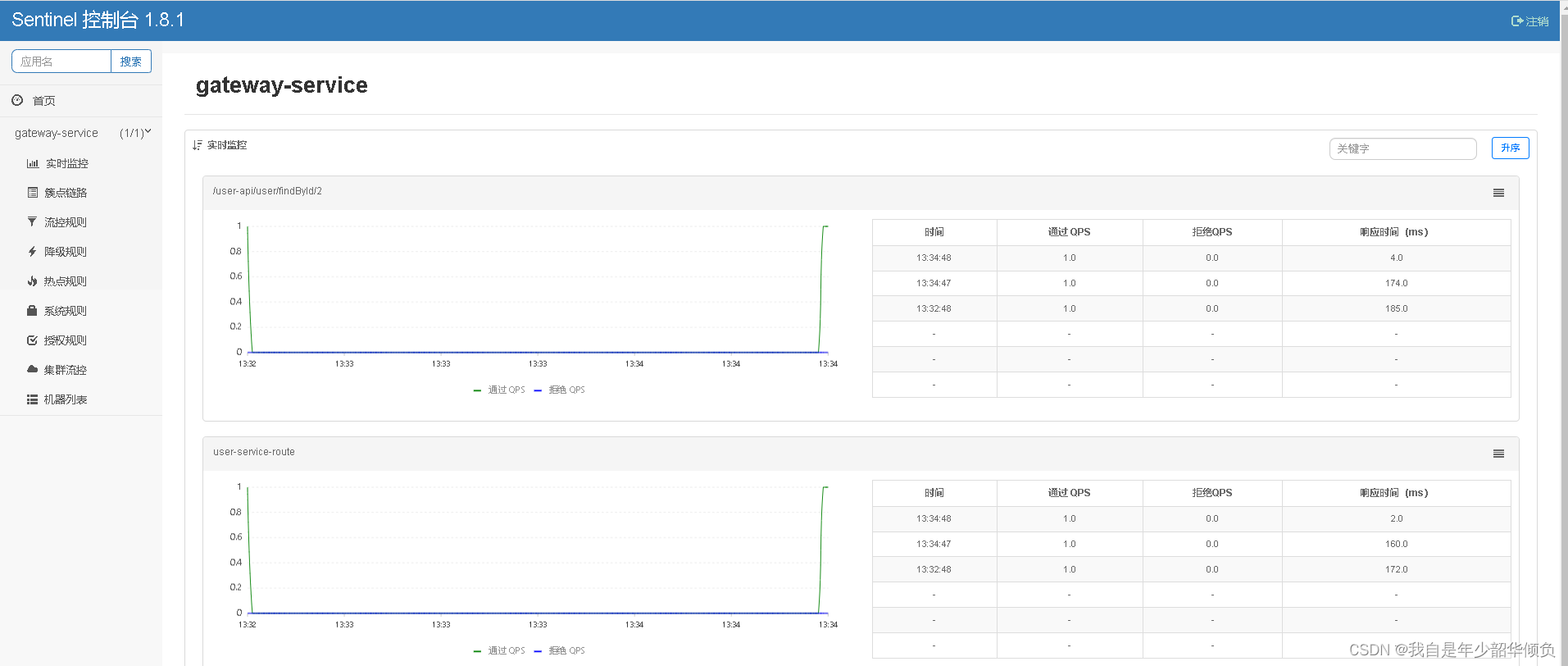Screen dimensions: 1568x666
Task: Click the 授权规则 check-square icon
Action: (x=32, y=340)
